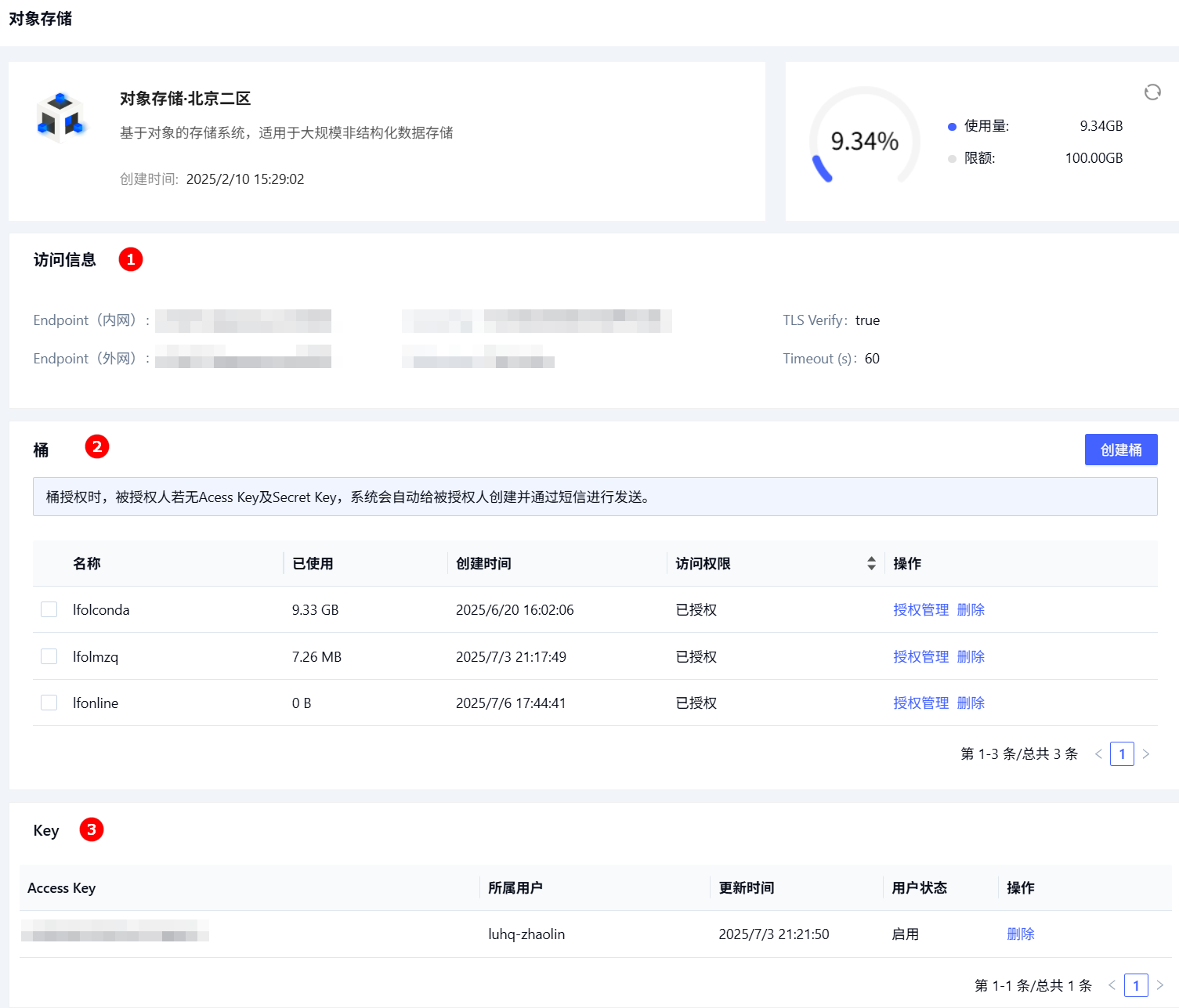
Task: Select page 1 in the bucket pagination
Action: (1123, 753)
